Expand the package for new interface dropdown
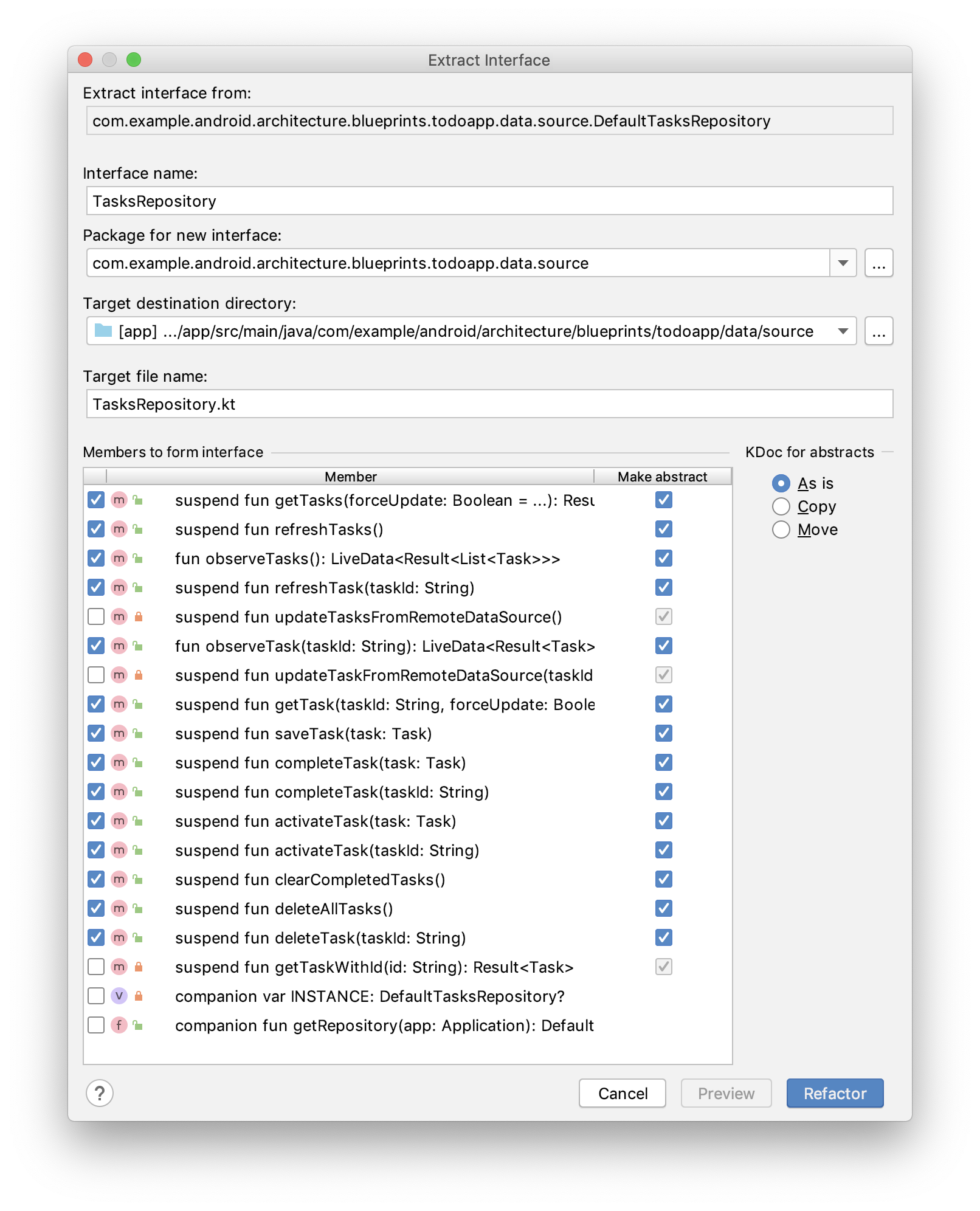The width and height of the screenshot is (980, 1211). tap(843, 263)
